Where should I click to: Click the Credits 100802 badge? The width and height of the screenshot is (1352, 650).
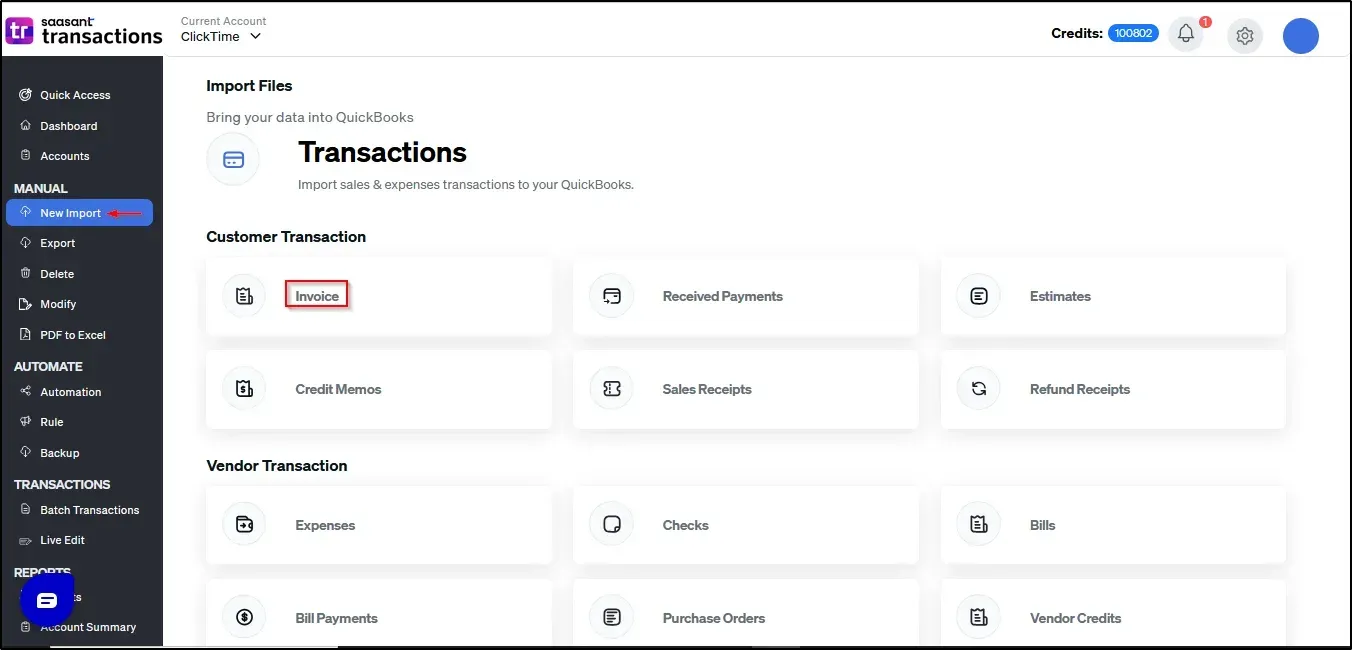pos(1133,33)
